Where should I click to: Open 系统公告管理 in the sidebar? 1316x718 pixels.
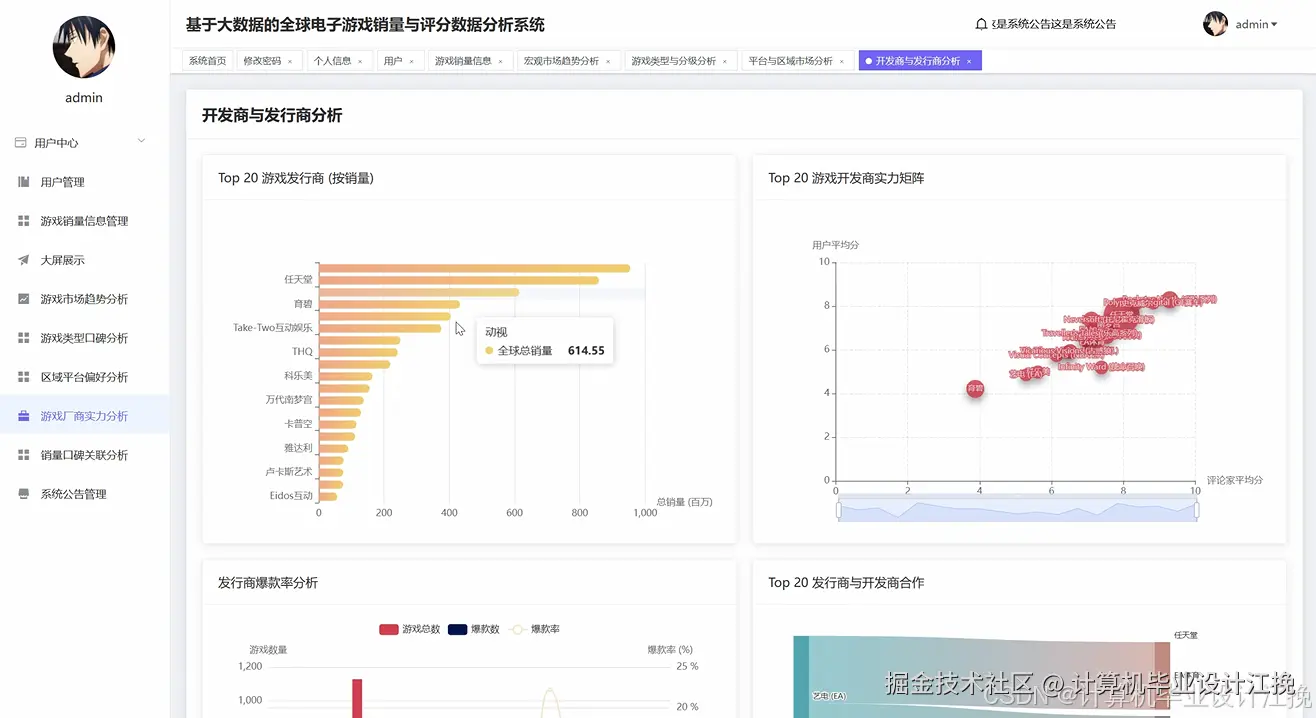point(85,494)
